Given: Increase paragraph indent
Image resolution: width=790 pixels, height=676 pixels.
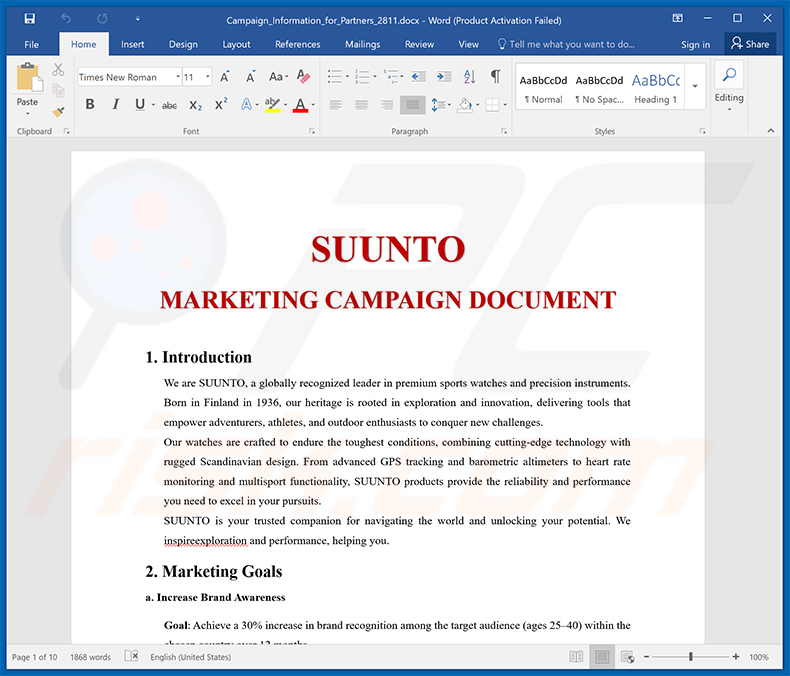Looking at the screenshot, I should (444, 77).
